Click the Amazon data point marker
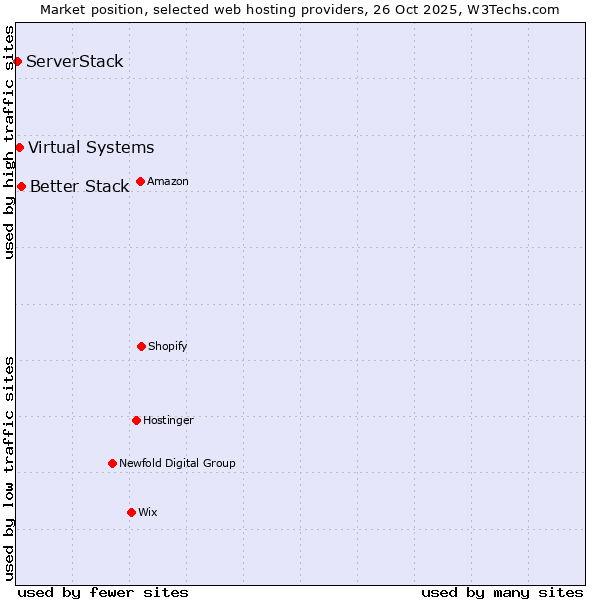Viewport: 600px width, 600px height. (x=140, y=182)
